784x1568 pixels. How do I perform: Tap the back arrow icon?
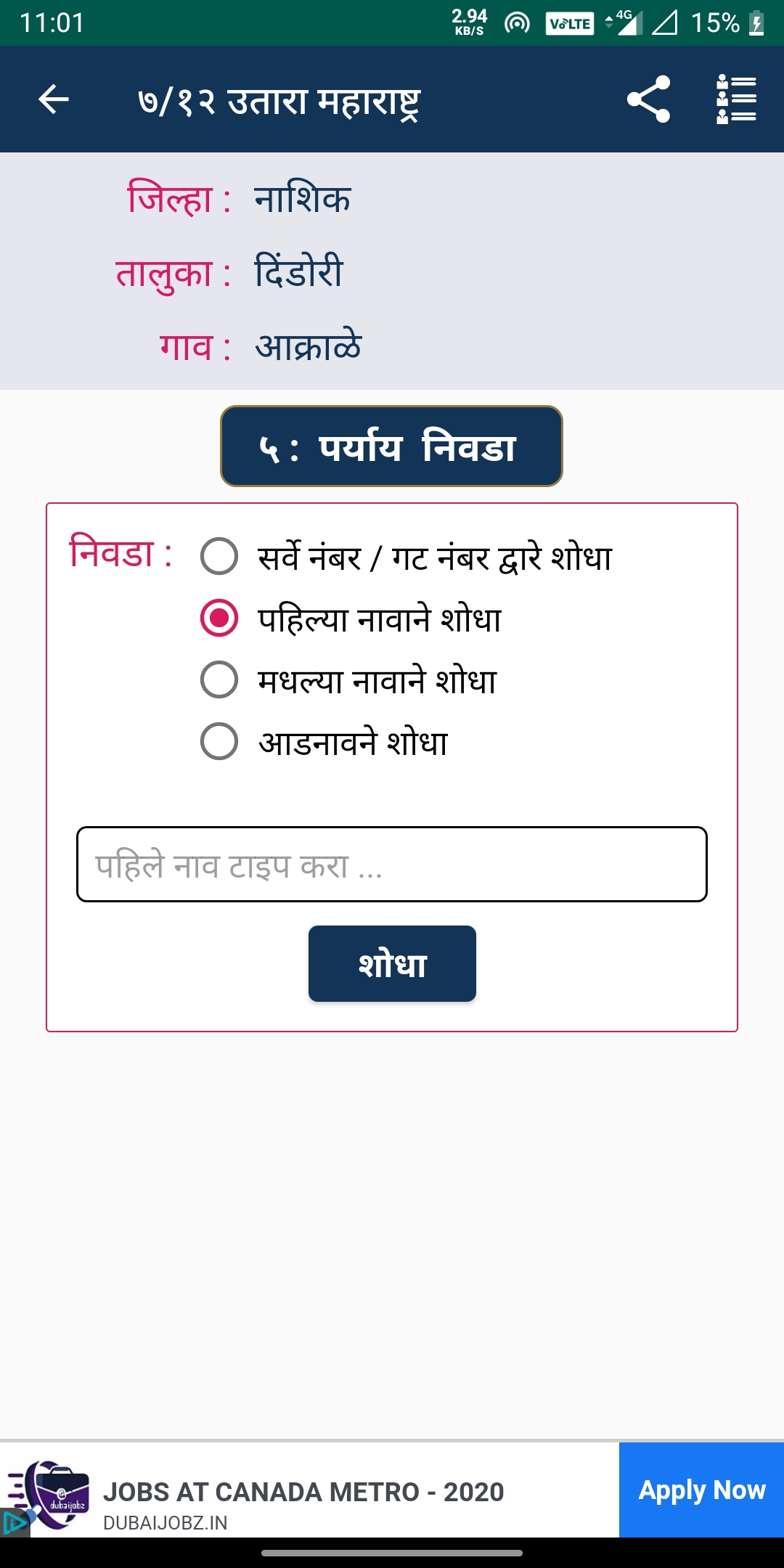(53, 99)
